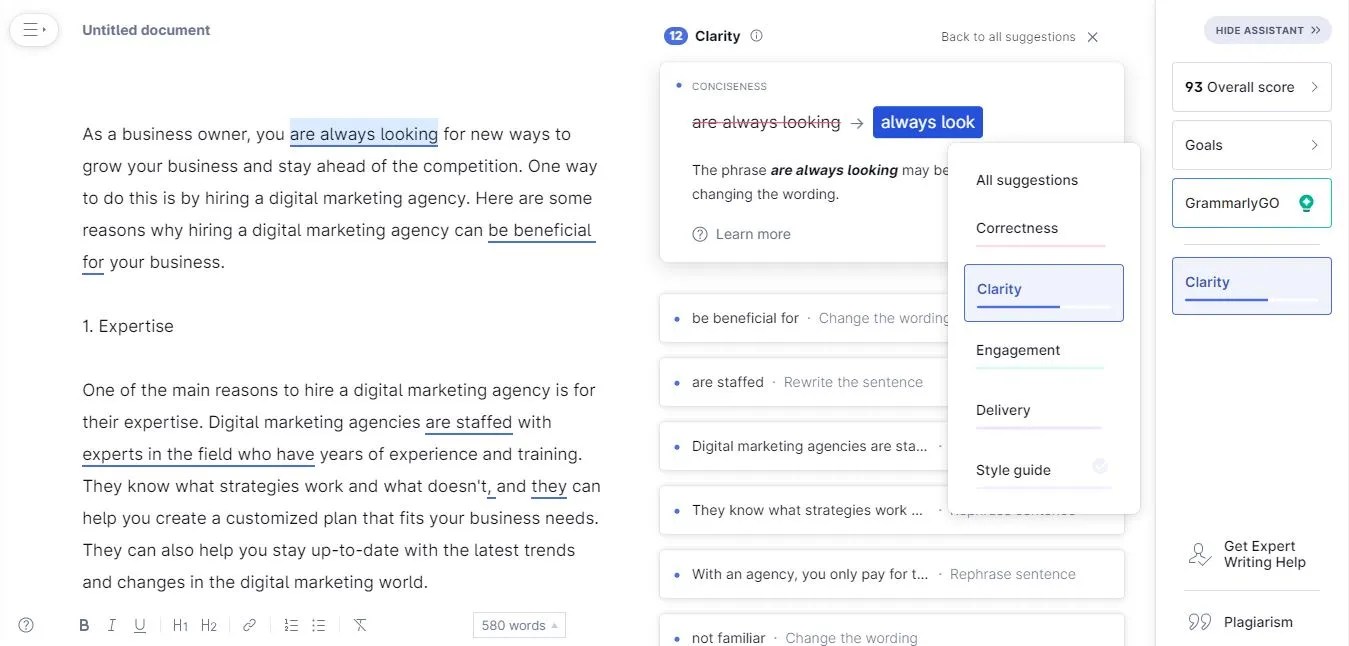Create a numbered list
The height and width of the screenshot is (646, 1349).
pyautogui.click(x=290, y=624)
